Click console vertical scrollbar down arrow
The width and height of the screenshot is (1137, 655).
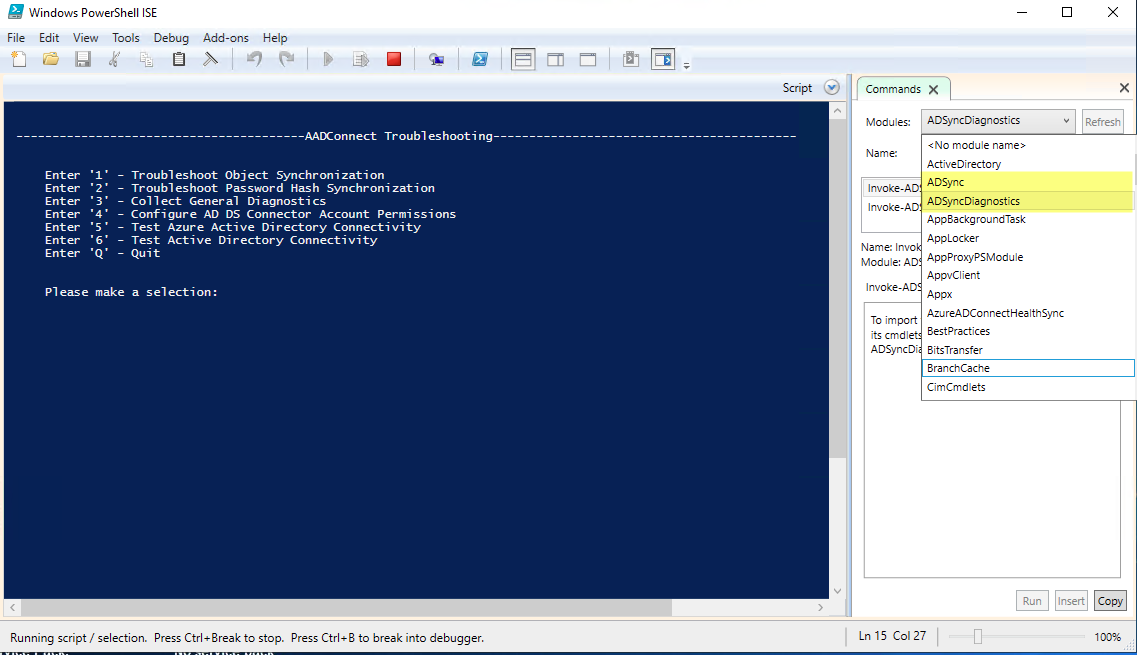(838, 591)
